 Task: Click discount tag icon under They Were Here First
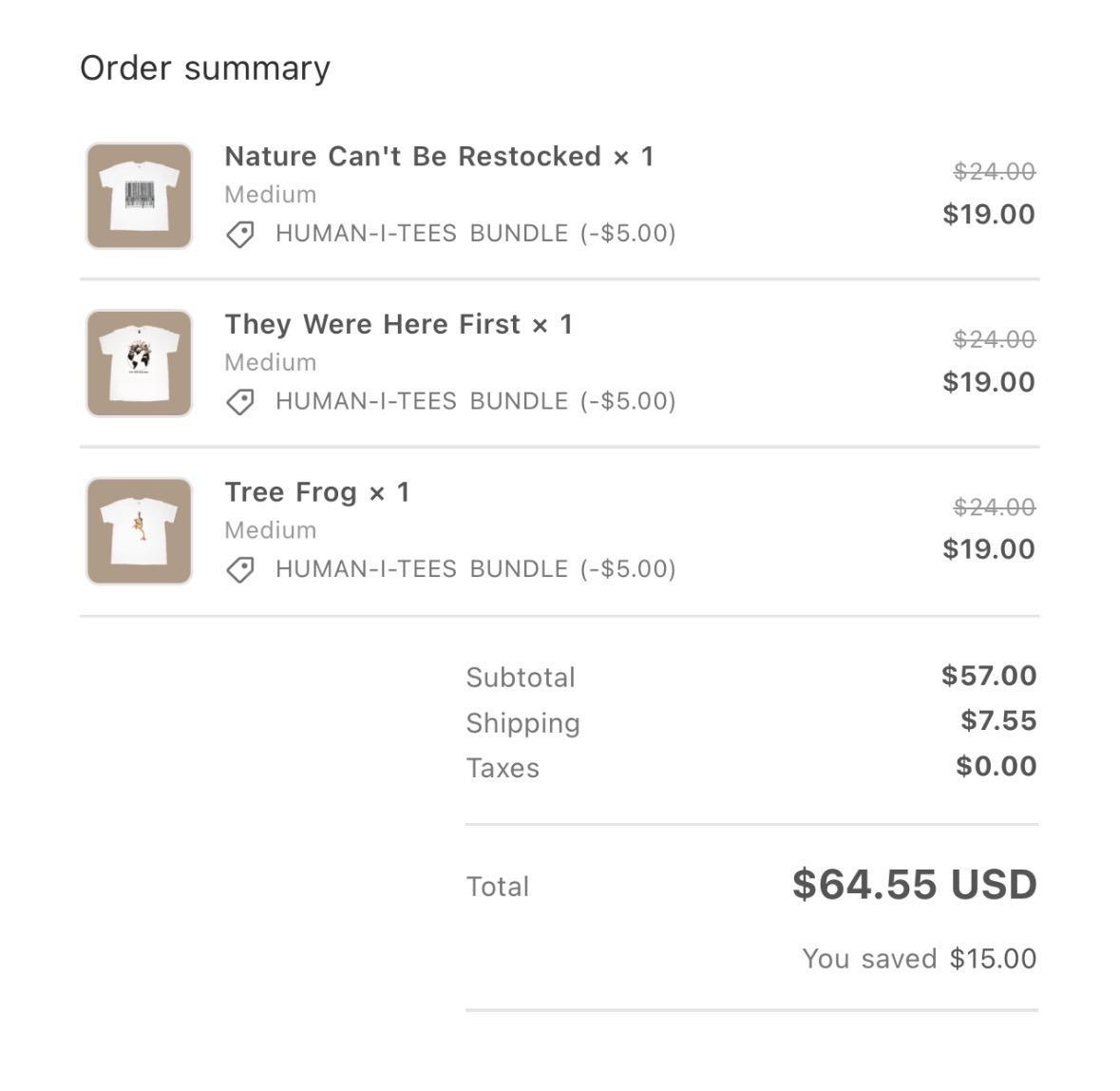(240, 402)
